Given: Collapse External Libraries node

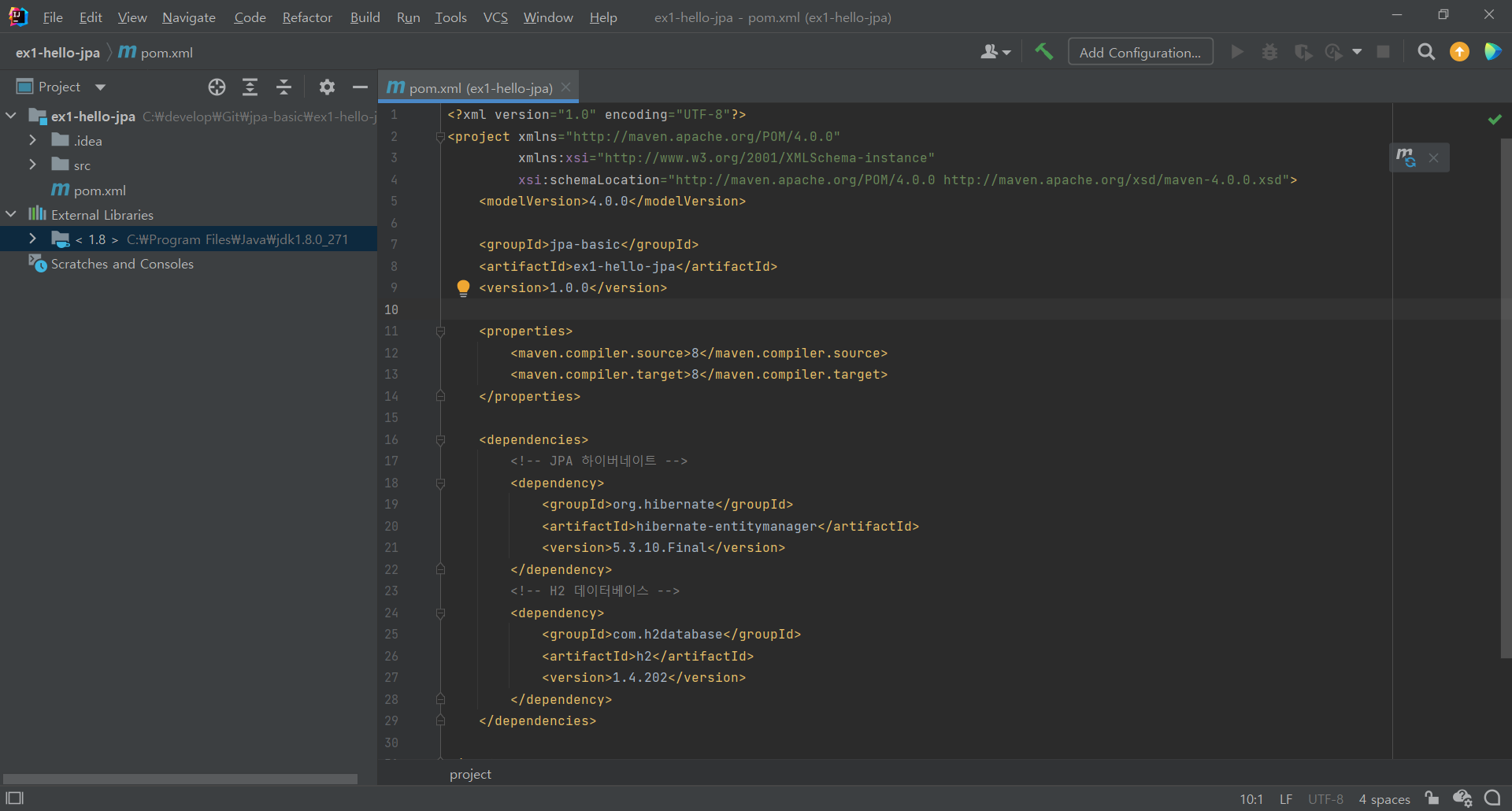Looking at the screenshot, I should click(x=11, y=214).
